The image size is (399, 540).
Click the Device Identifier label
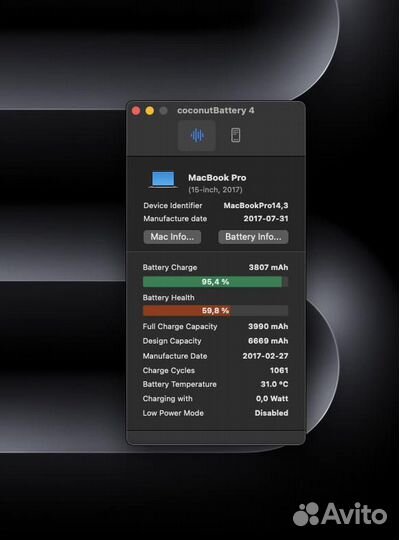[172, 206]
